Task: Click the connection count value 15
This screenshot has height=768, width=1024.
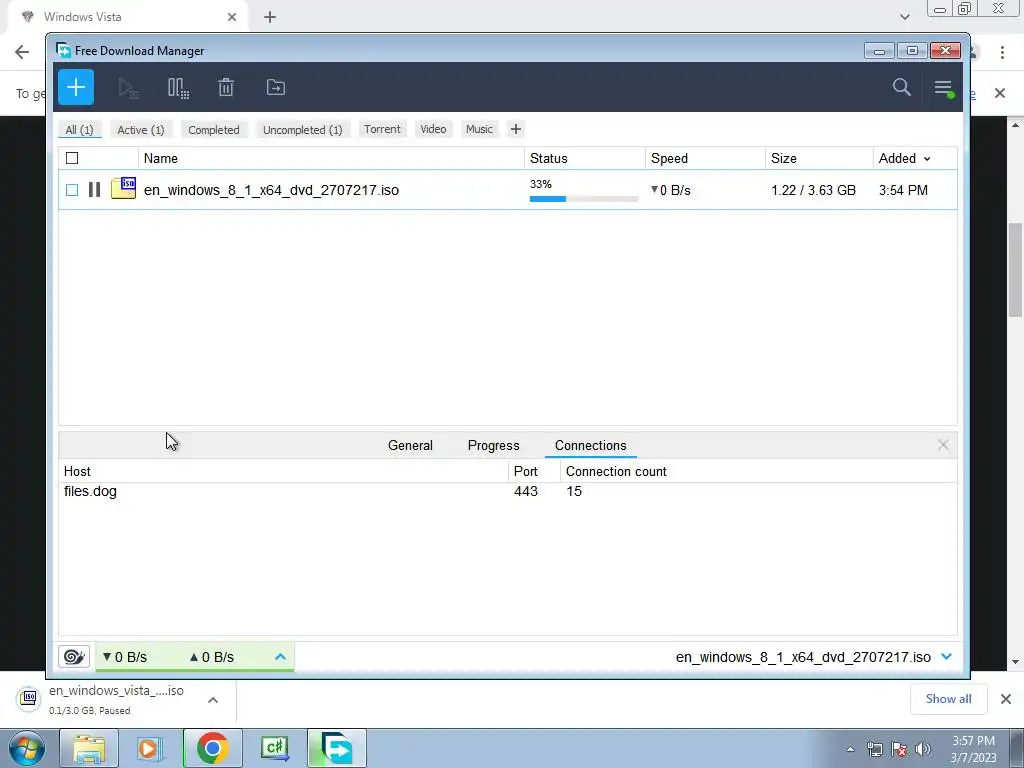Action: pyautogui.click(x=574, y=491)
